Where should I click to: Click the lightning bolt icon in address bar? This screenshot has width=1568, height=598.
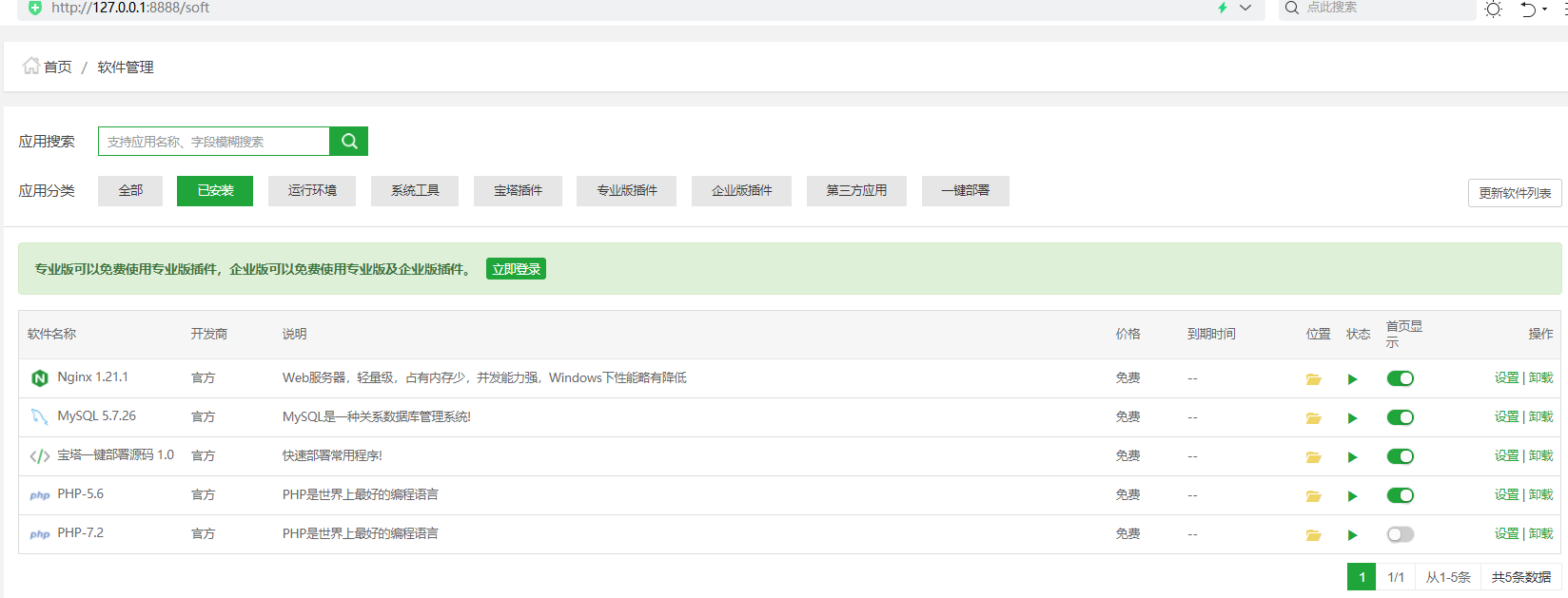(x=1223, y=8)
